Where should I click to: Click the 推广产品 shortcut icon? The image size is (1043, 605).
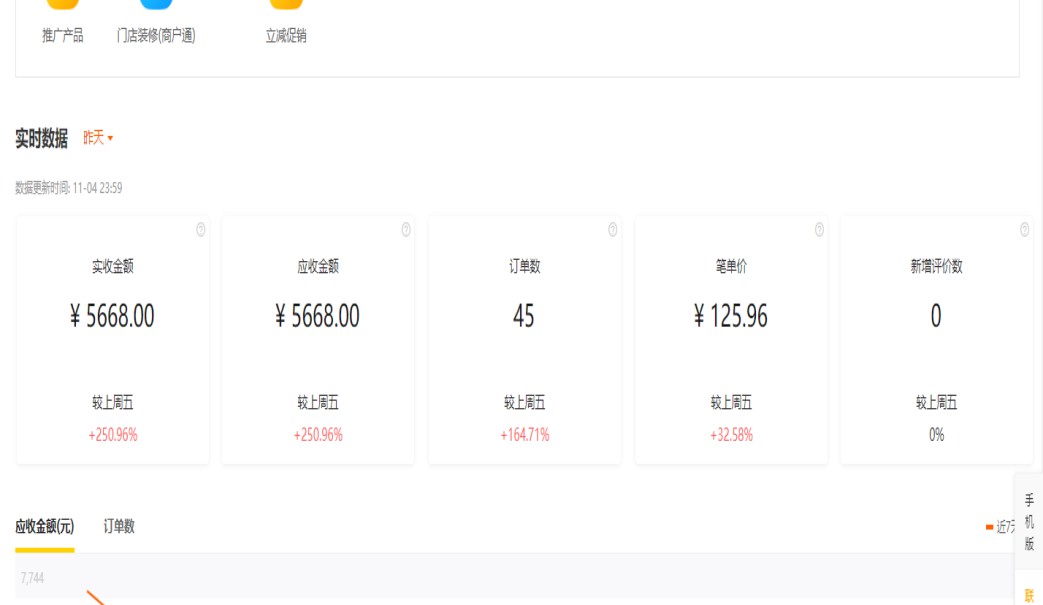[62, 5]
